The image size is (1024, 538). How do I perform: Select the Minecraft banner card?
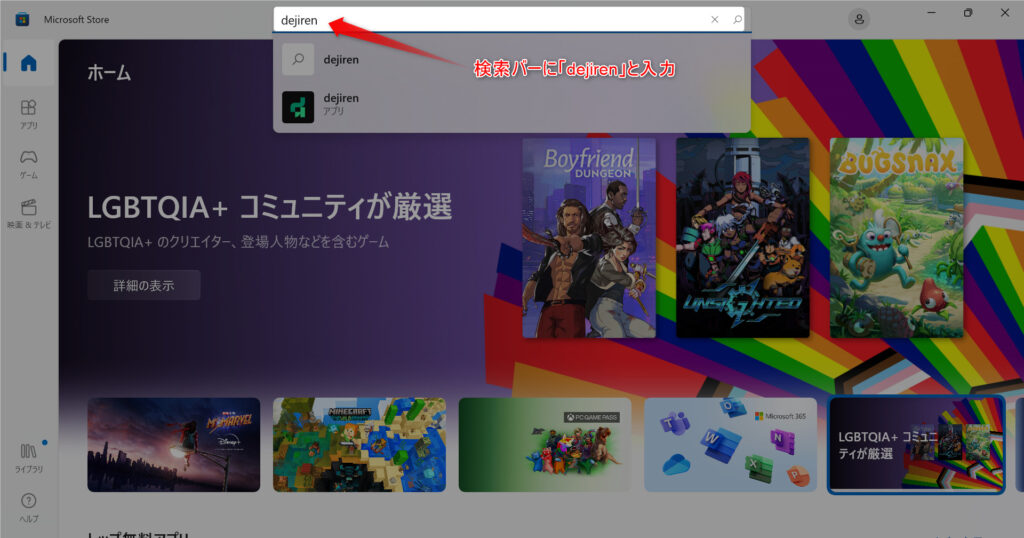pos(359,445)
